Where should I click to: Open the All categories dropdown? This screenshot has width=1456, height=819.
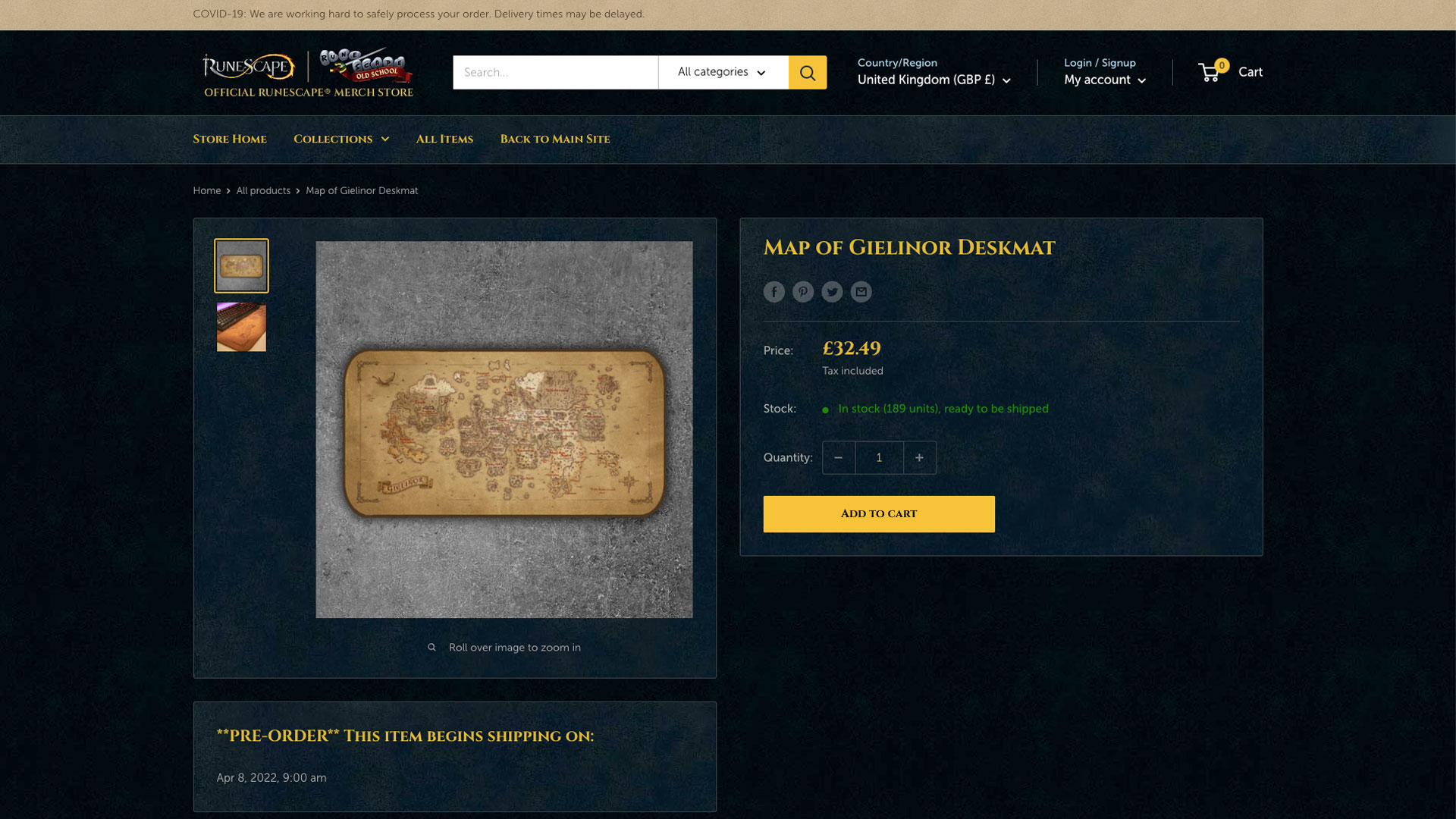(723, 72)
